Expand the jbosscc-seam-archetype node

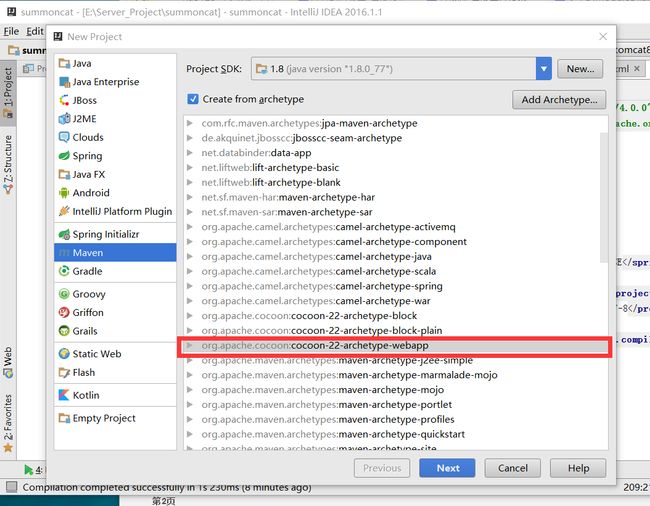click(x=190, y=138)
